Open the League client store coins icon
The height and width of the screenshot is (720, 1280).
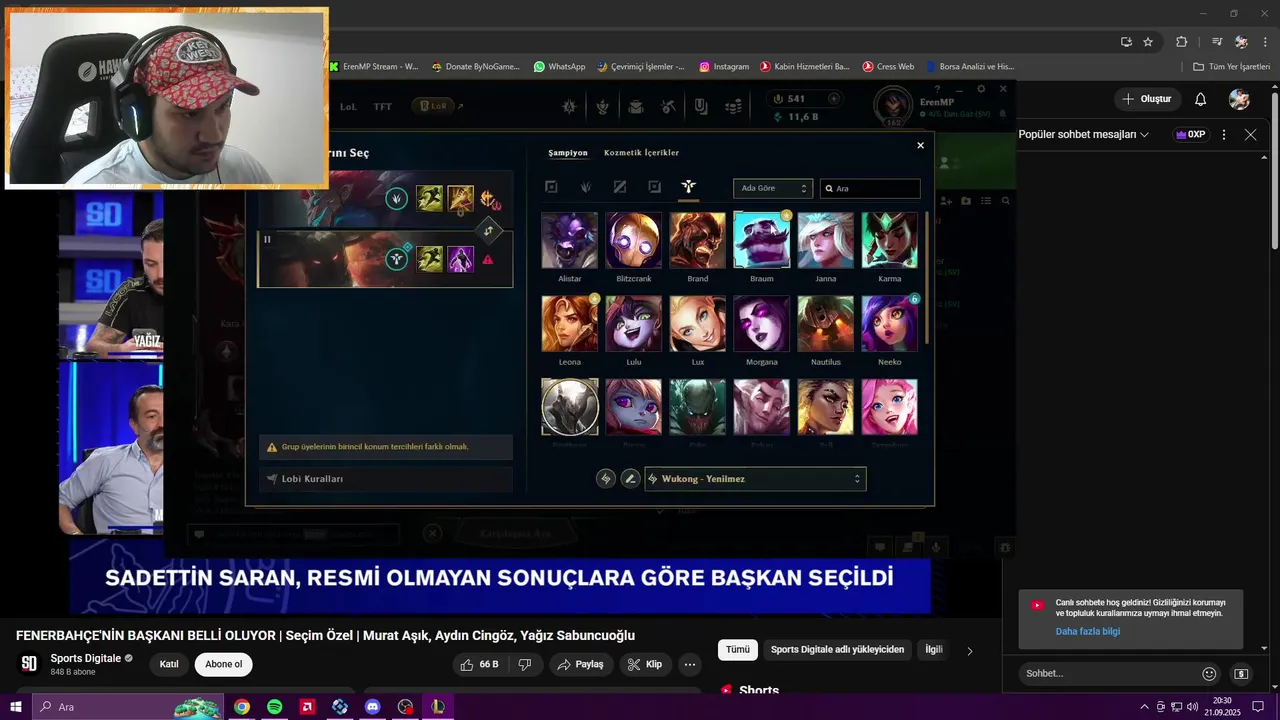pyautogui.click(x=734, y=106)
